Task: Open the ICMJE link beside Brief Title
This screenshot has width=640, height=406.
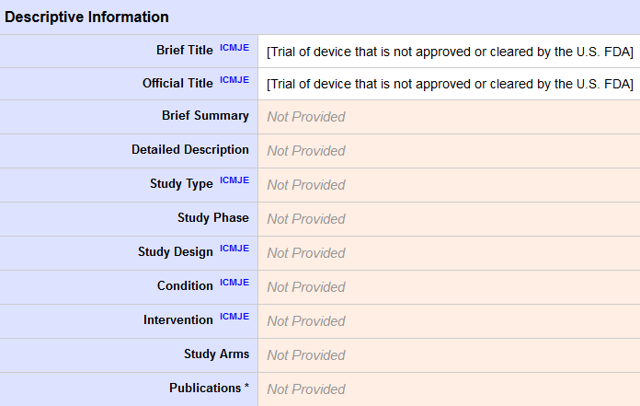Action: point(234,48)
